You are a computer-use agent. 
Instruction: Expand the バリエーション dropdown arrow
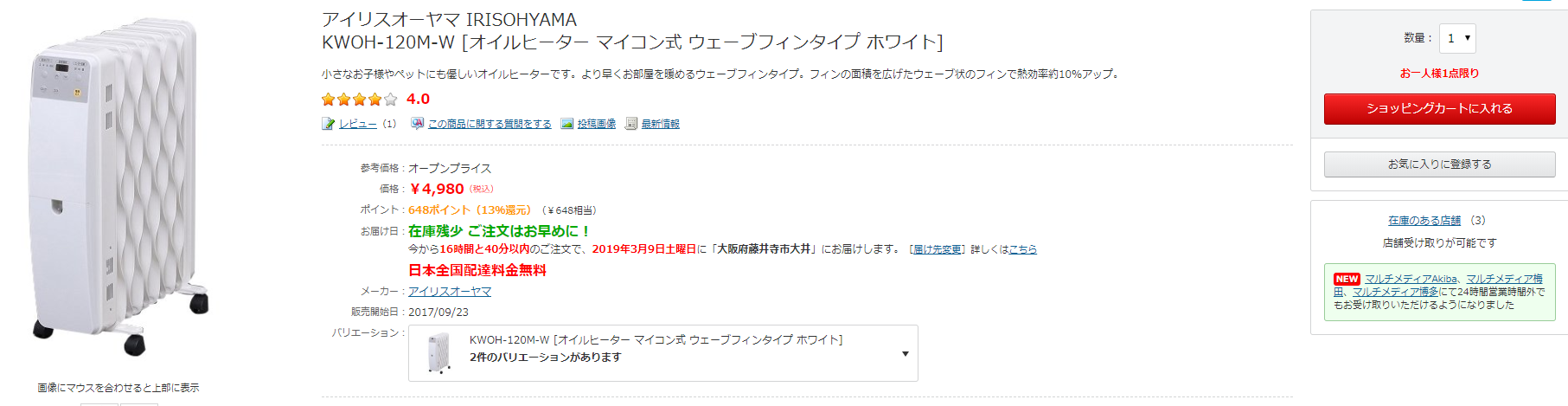905,353
